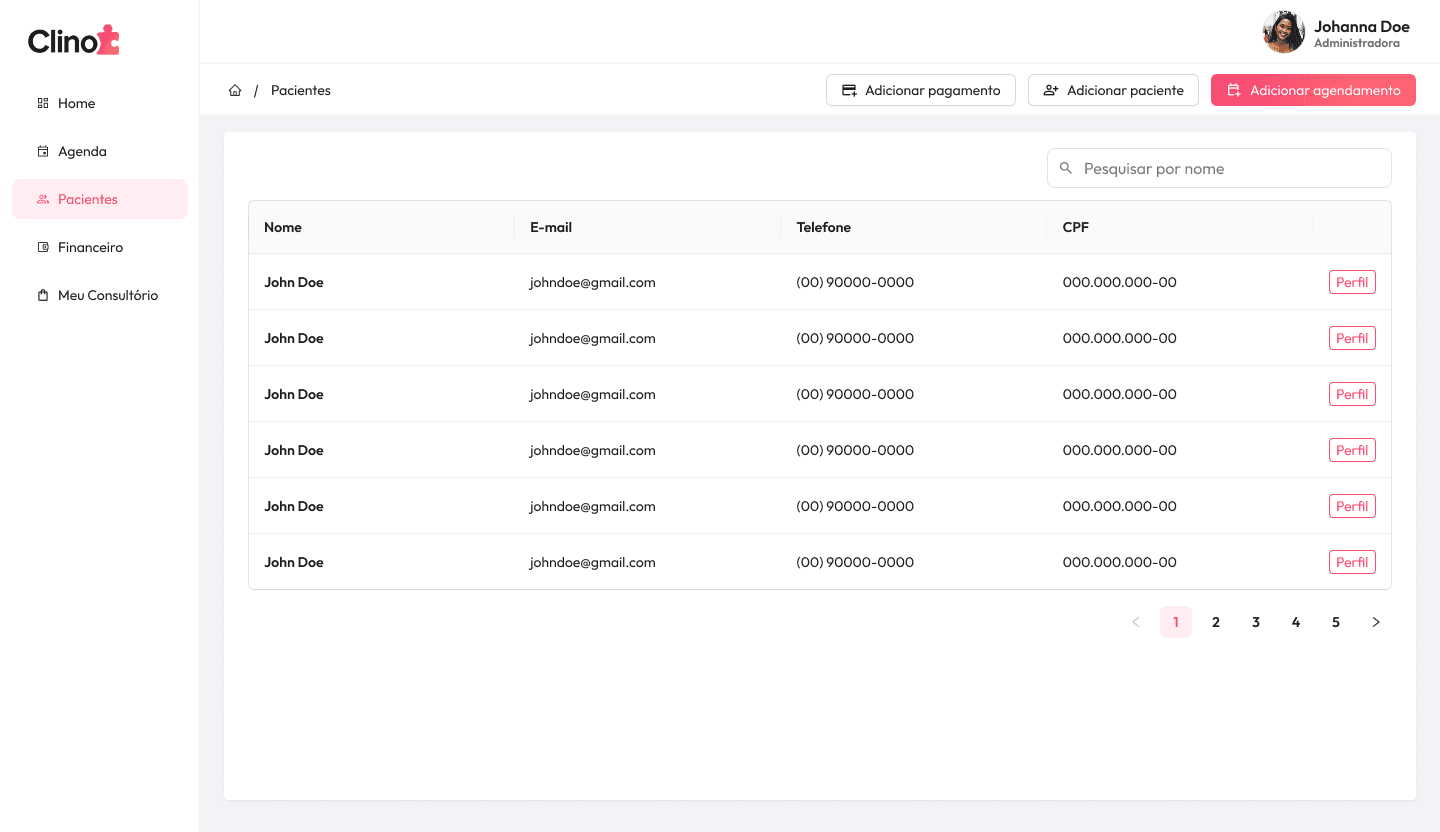Image resolution: width=1440 pixels, height=832 pixels.
Task: Click the search magnifier icon
Action: point(1066,168)
